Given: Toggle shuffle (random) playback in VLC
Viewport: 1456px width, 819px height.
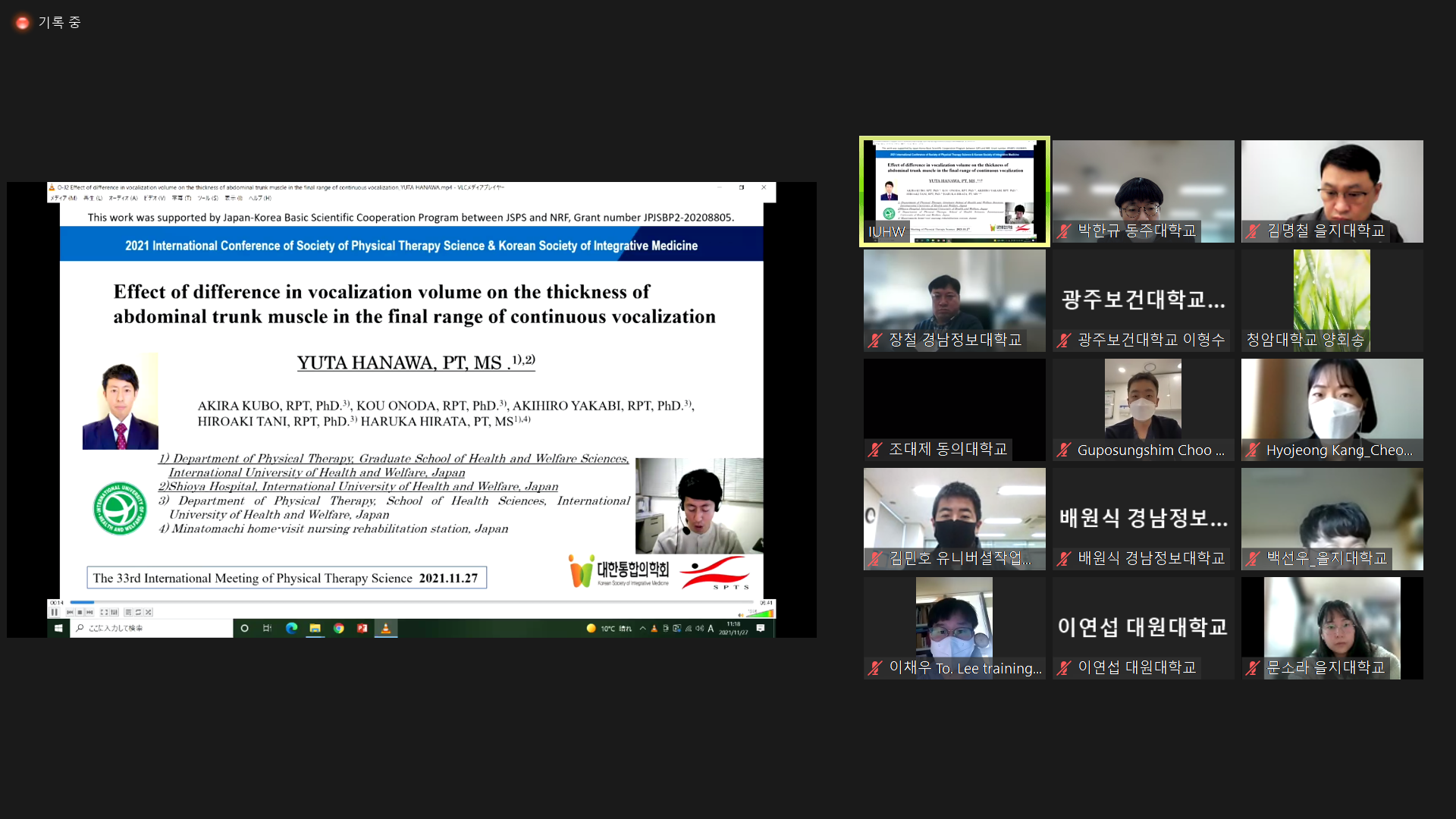Looking at the screenshot, I should coord(149,612).
